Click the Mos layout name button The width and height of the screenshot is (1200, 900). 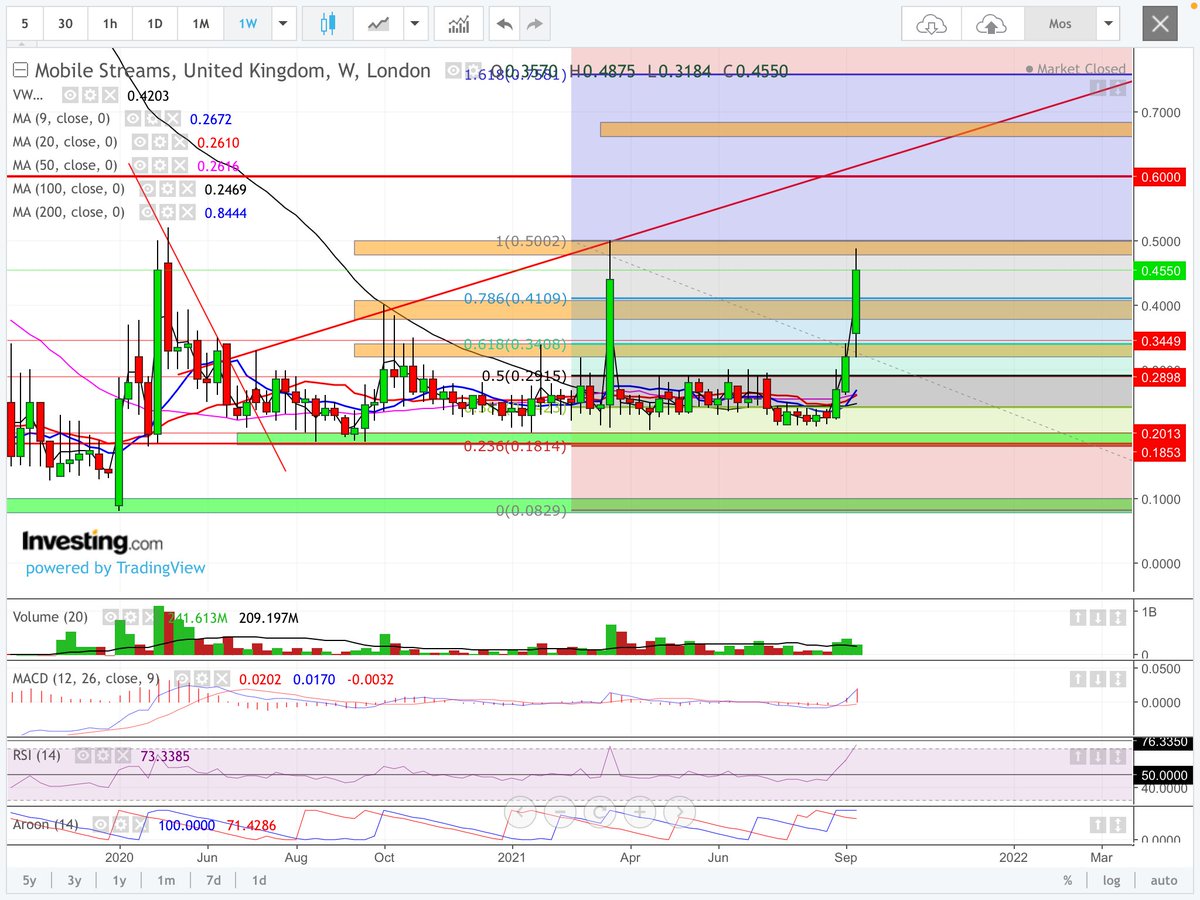1059,23
